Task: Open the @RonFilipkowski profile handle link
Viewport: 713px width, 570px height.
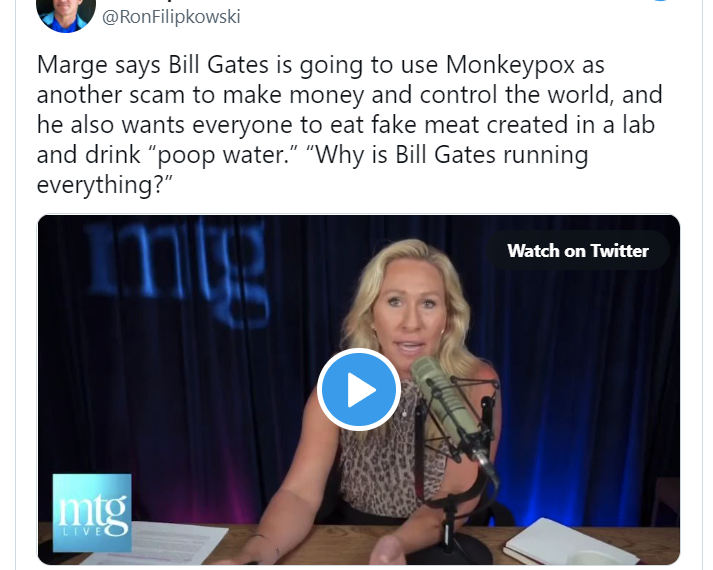Action: click(171, 17)
